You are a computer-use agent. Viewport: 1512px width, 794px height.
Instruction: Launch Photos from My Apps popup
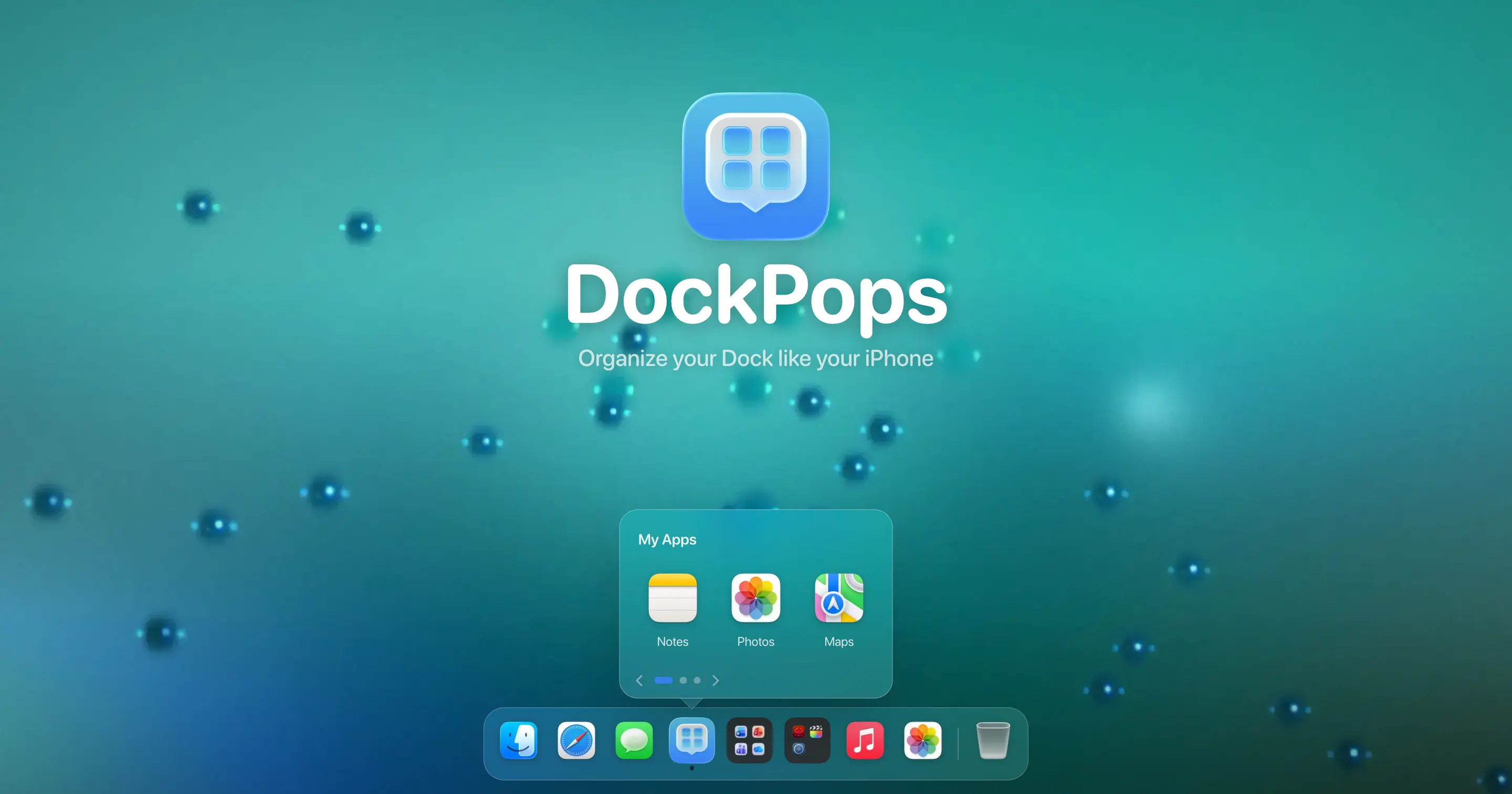756,598
